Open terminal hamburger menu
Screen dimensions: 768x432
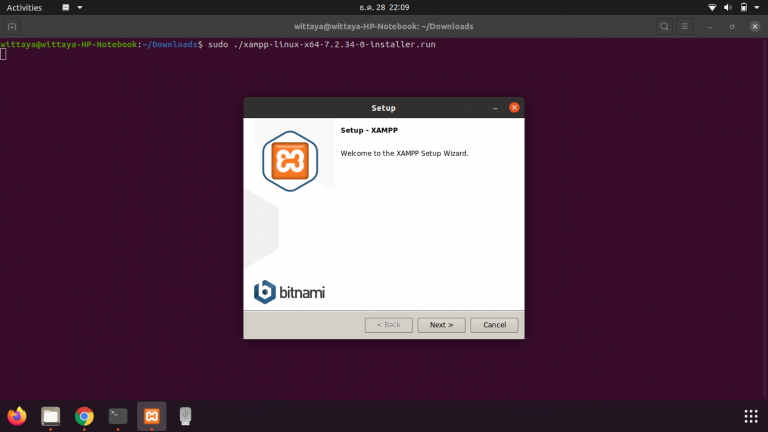coord(685,26)
